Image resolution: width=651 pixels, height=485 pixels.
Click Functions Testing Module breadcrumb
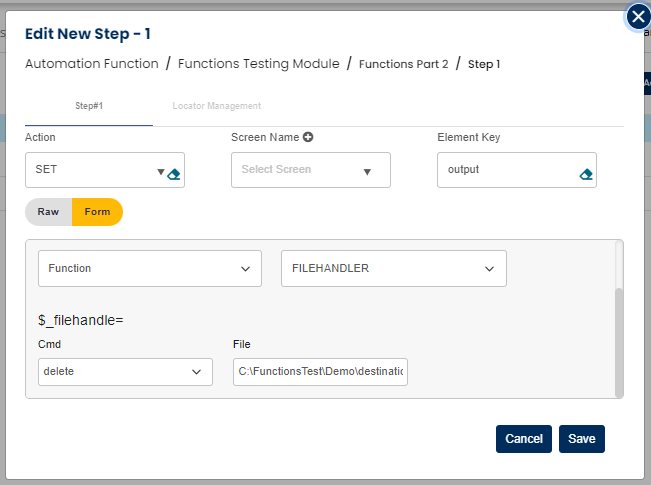click(258, 64)
